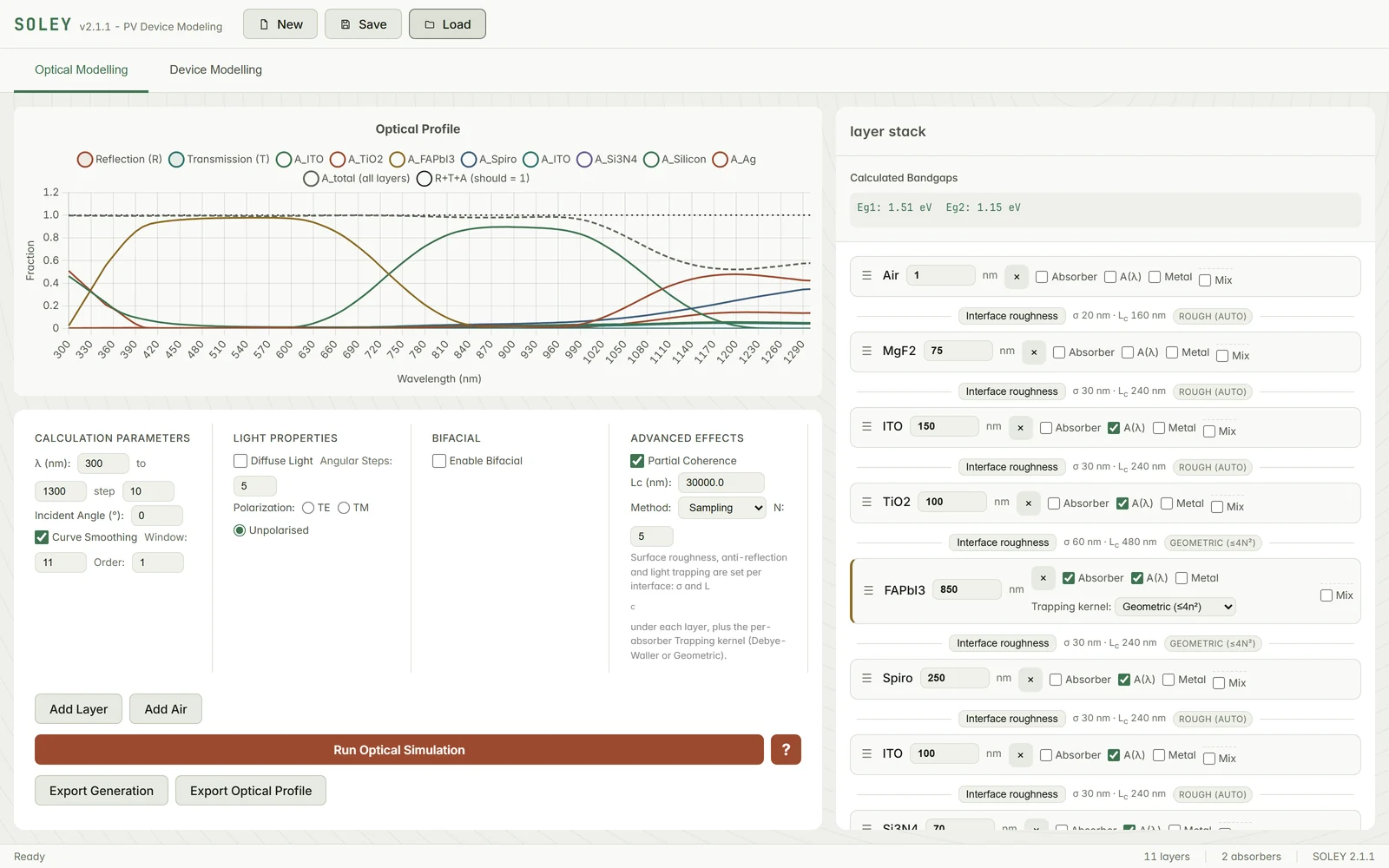Image resolution: width=1389 pixels, height=868 pixels.
Task: Select TE polarization radio button
Action: click(308, 508)
